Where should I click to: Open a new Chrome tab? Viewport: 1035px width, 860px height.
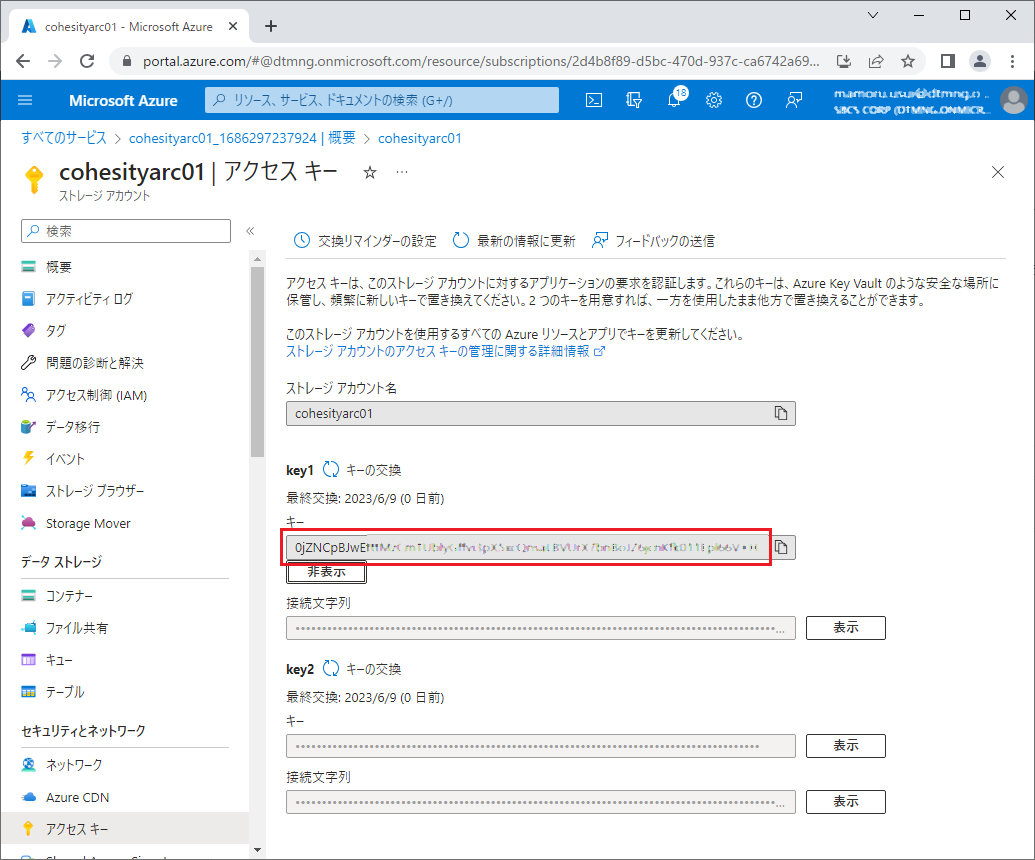(271, 26)
